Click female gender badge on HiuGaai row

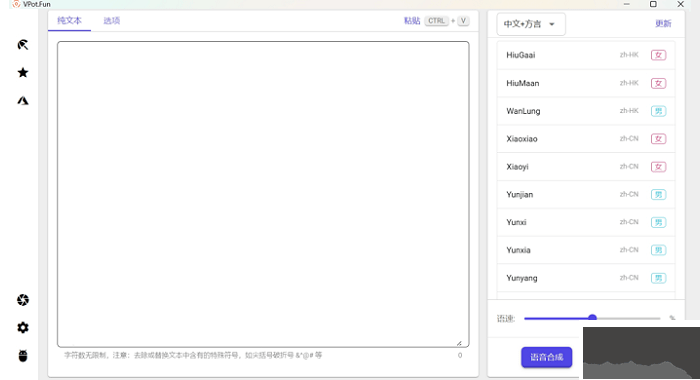(658, 55)
